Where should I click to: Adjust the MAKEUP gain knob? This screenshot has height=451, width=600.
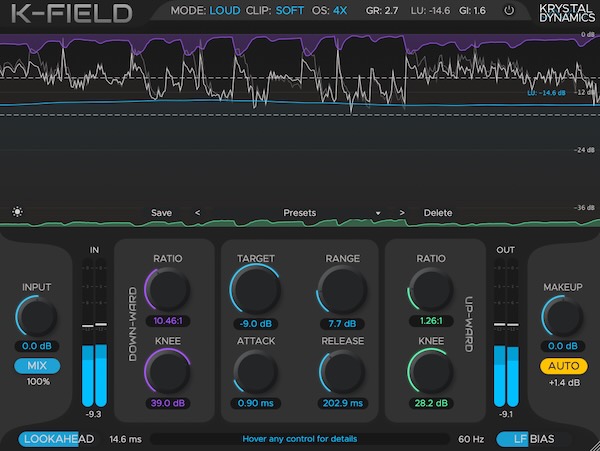(562, 317)
